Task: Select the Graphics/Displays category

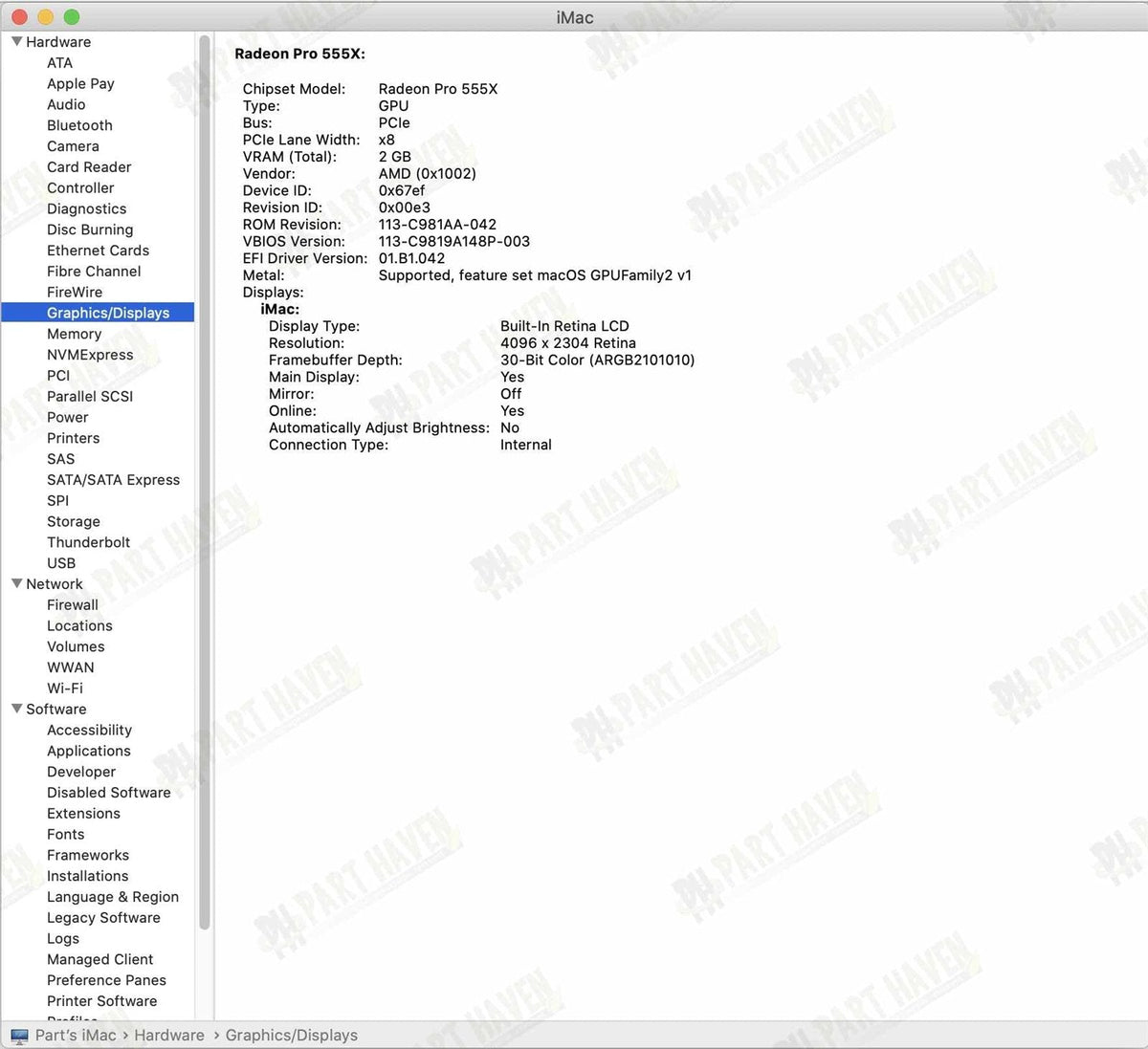Action: (x=108, y=313)
